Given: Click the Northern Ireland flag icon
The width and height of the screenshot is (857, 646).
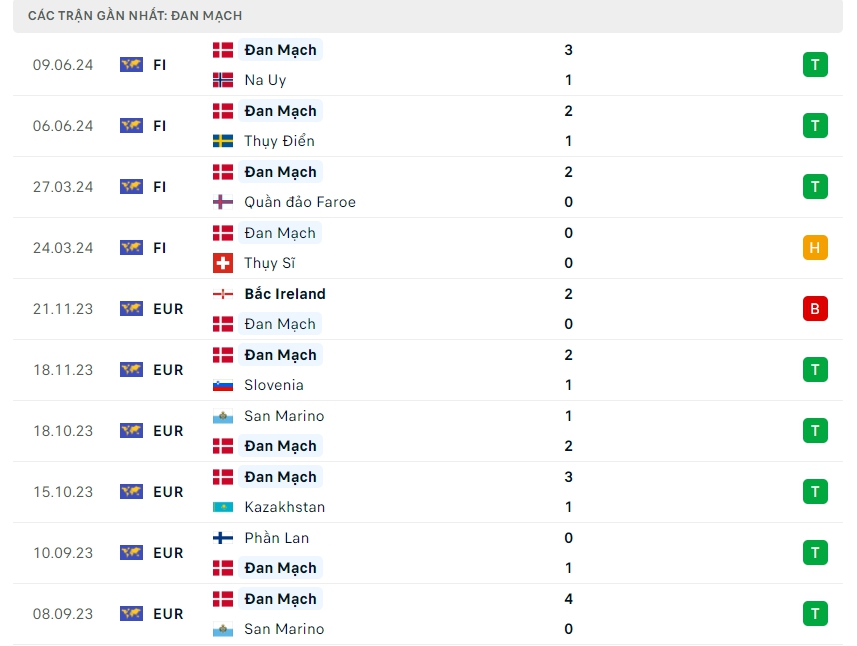Looking at the screenshot, I should (223, 294).
